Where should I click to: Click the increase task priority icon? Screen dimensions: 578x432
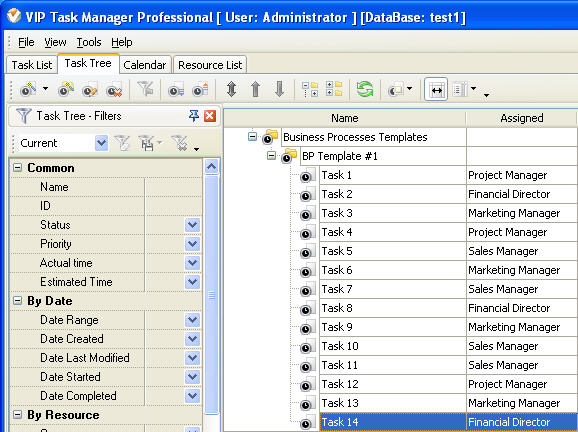tap(200, 90)
